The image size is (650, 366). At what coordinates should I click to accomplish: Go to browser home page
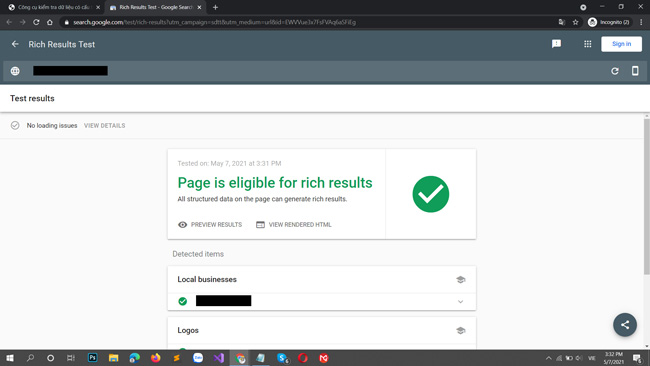50,22
